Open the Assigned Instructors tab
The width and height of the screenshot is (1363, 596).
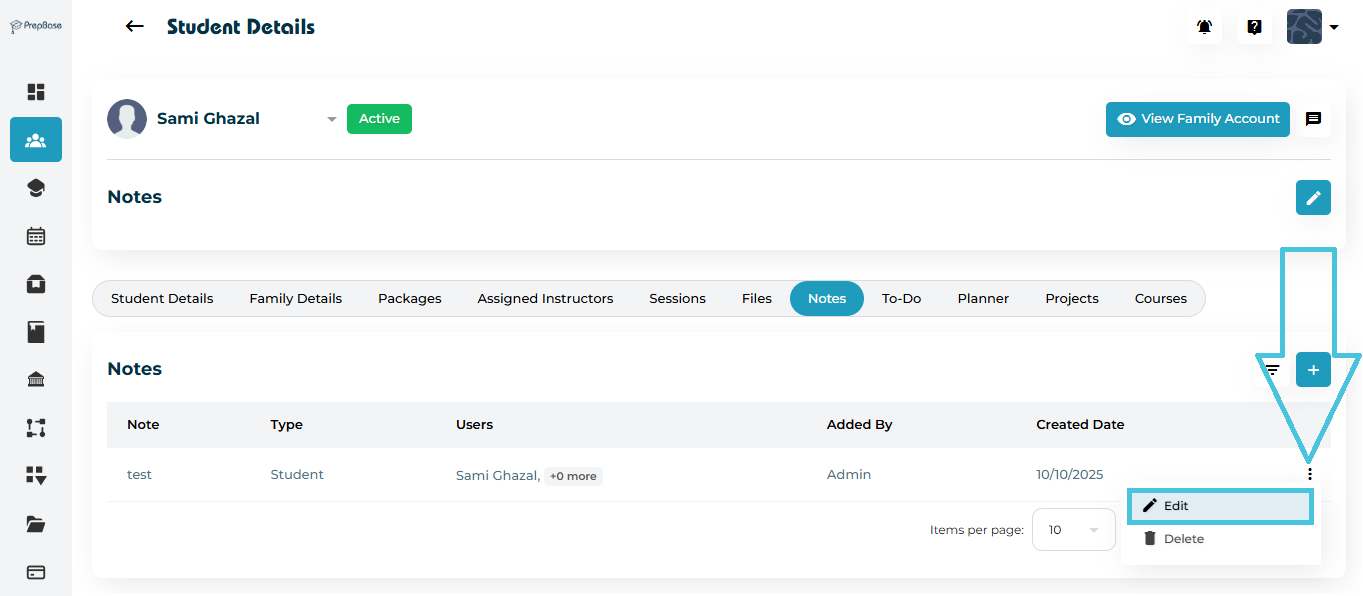tap(545, 298)
